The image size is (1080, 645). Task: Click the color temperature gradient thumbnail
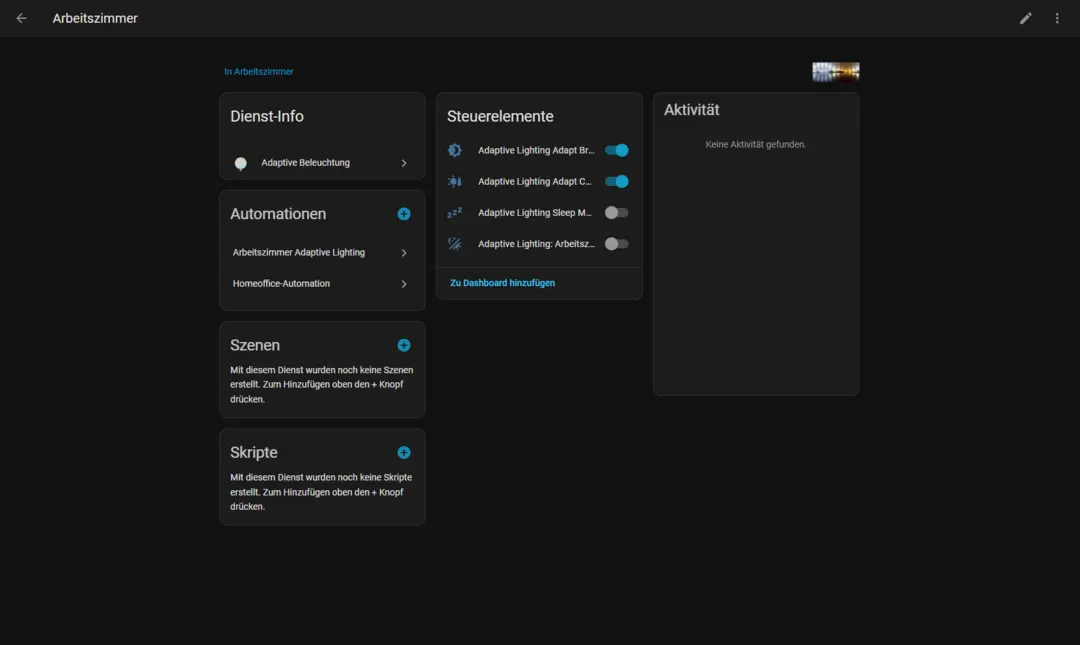pyautogui.click(x=835, y=71)
